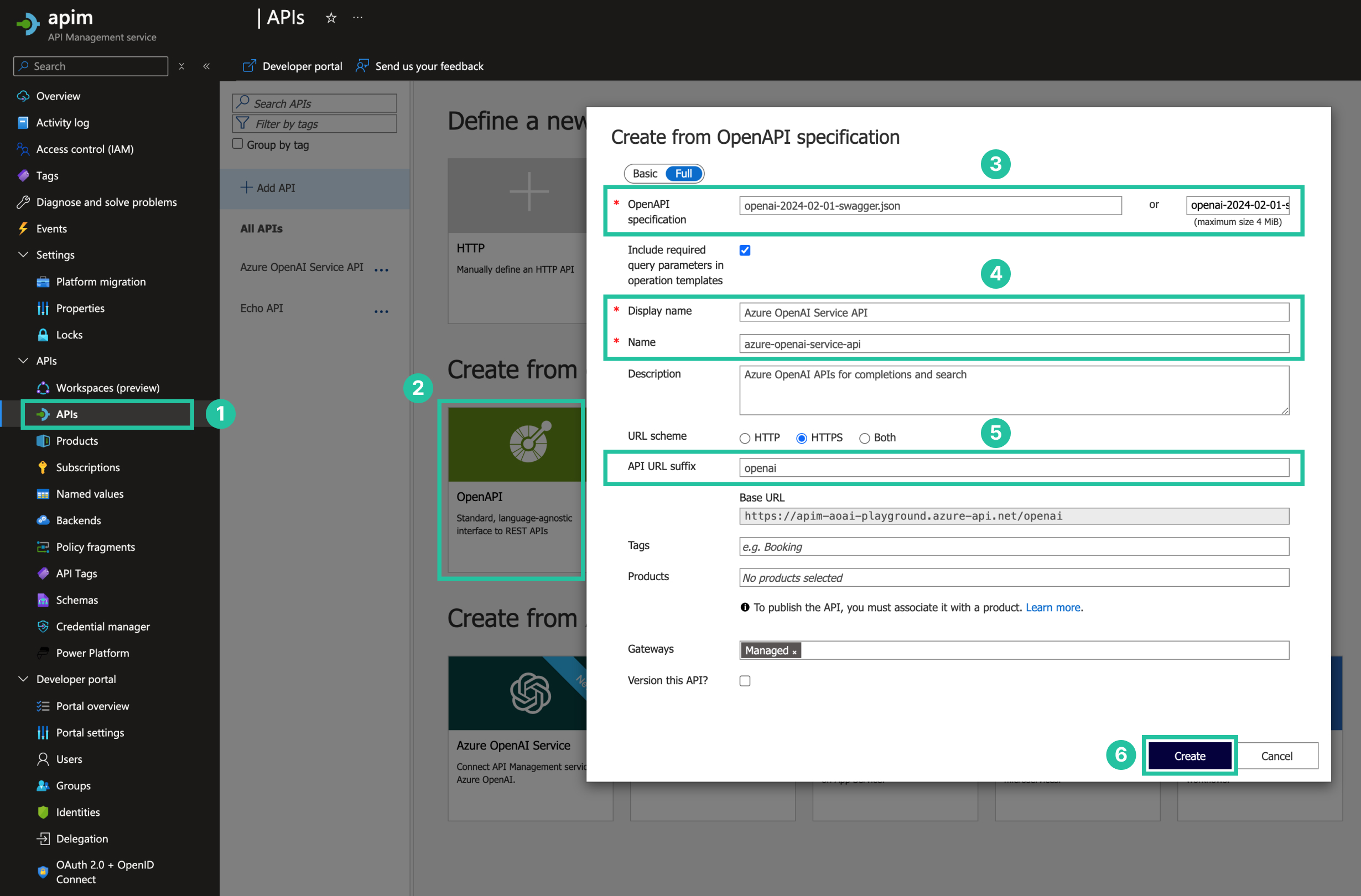The width and height of the screenshot is (1361, 896).
Task: Collapse the Developer portal section chevron
Action: pyautogui.click(x=23, y=679)
